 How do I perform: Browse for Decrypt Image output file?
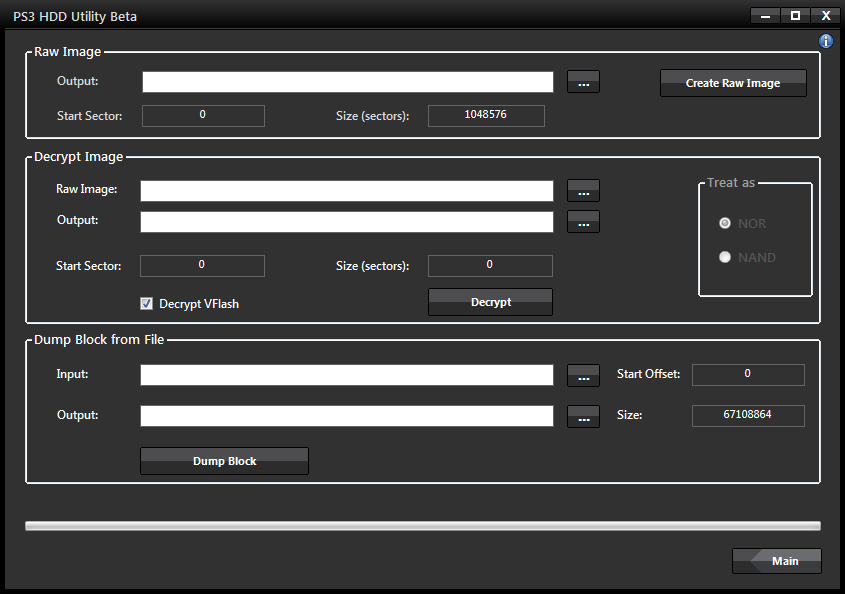coord(583,222)
